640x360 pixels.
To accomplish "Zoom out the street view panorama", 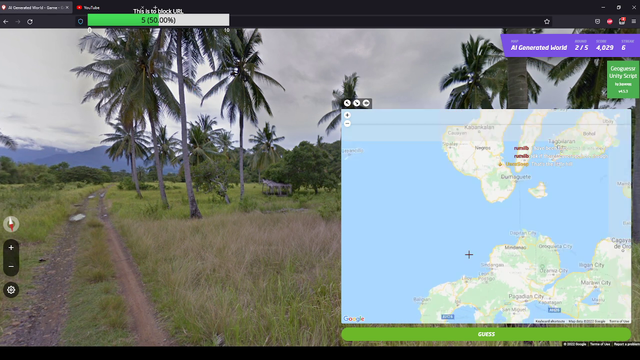I will coord(11,267).
